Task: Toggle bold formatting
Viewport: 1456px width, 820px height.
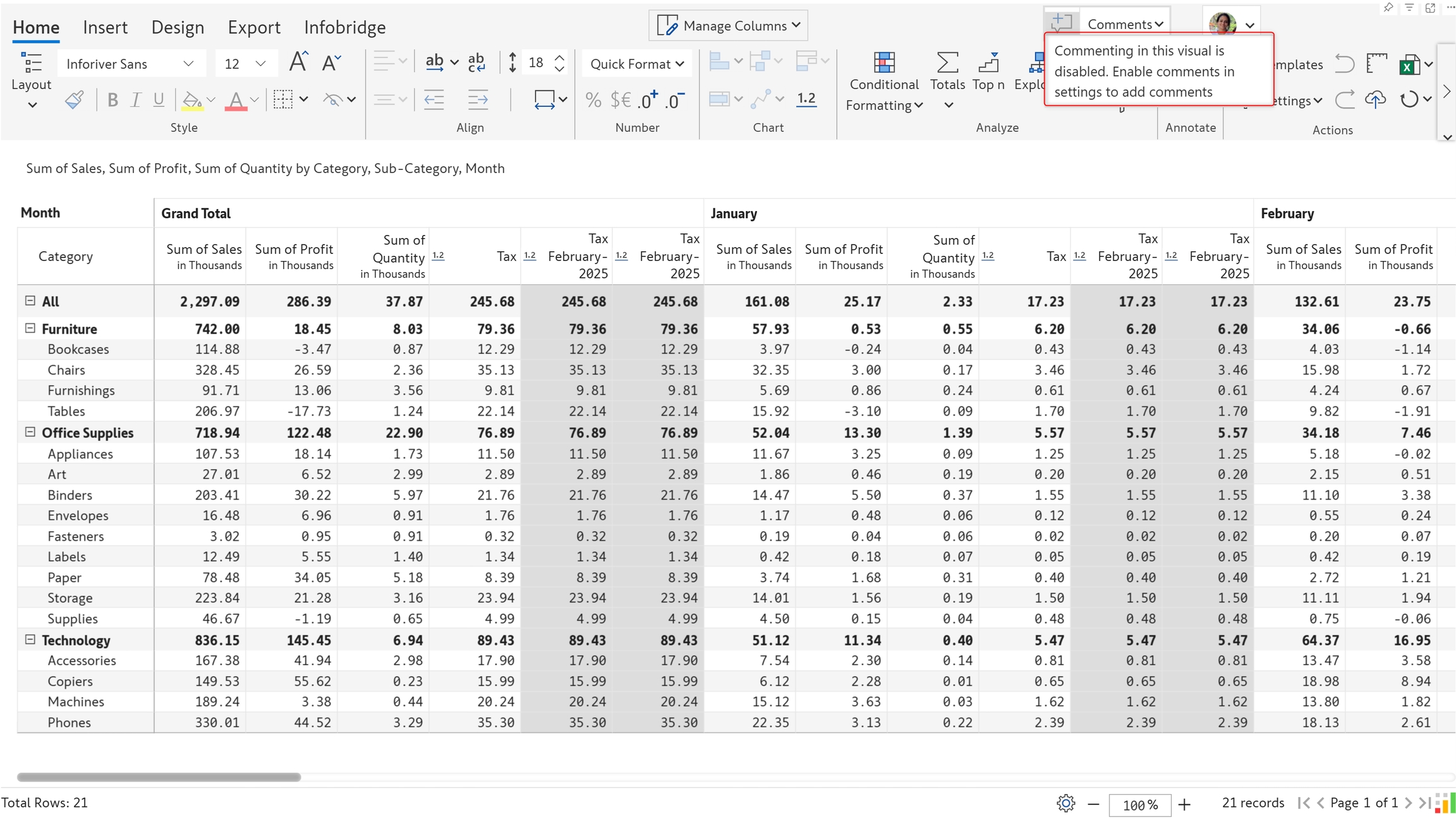Action: tap(112, 100)
